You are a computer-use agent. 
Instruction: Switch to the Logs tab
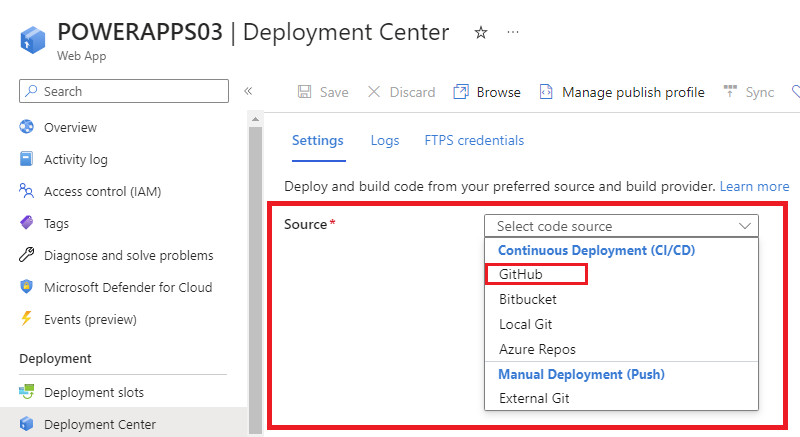pos(384,141)
